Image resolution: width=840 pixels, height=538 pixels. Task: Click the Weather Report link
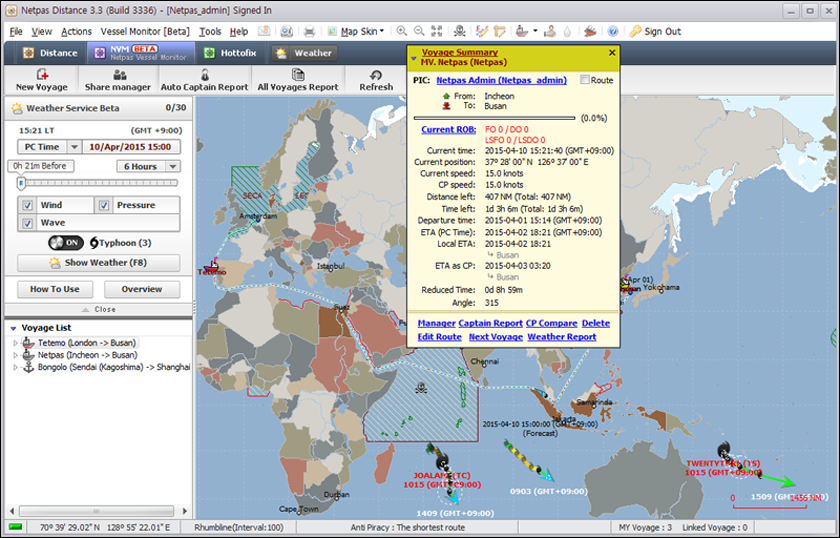coord(561,337)
